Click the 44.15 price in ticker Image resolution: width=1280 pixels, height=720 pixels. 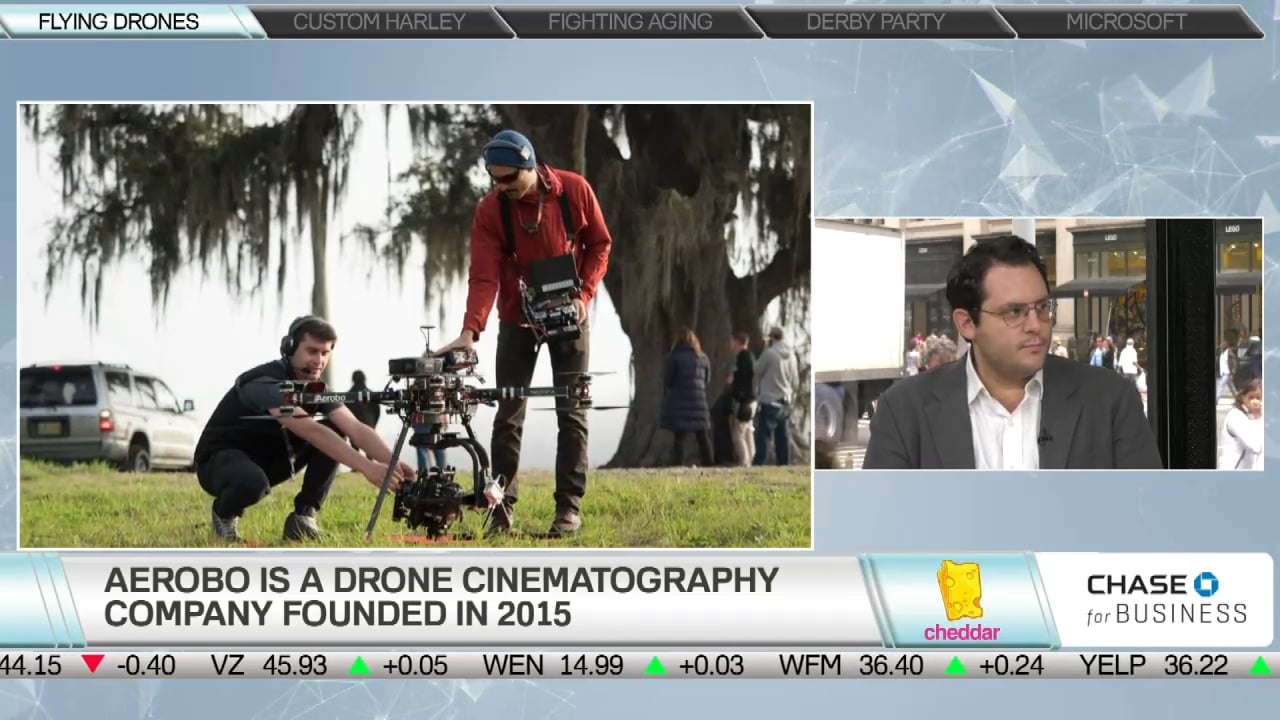(x=31, y=665)
